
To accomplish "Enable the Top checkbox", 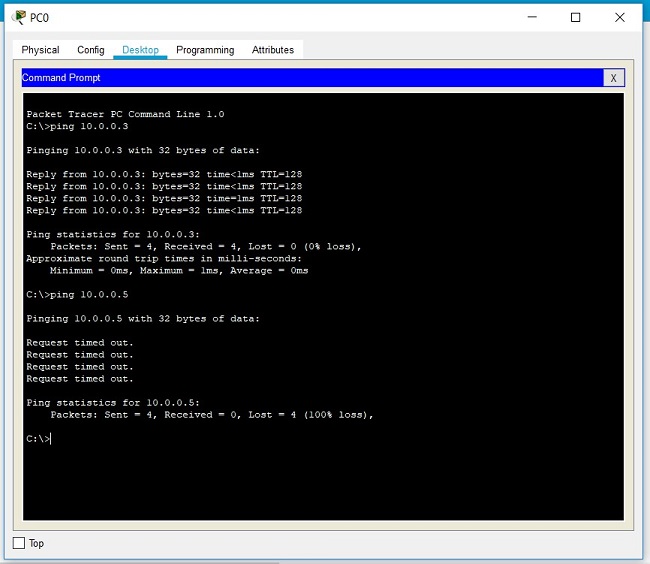I will (x=18, y=543).
